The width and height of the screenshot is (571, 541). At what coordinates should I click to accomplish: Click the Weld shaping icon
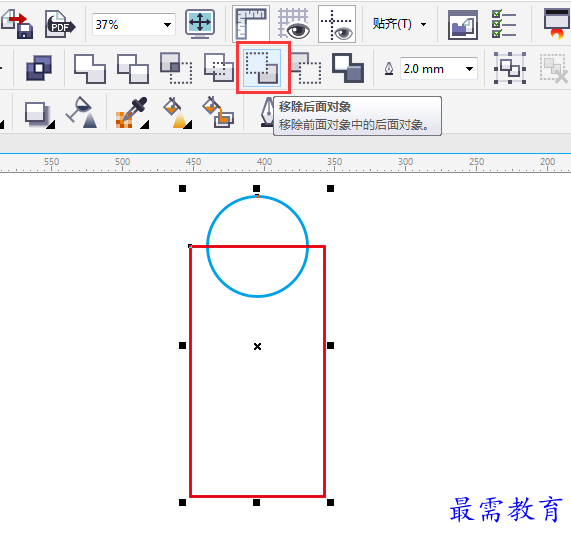pyautogui.click(x=90, y=68)
